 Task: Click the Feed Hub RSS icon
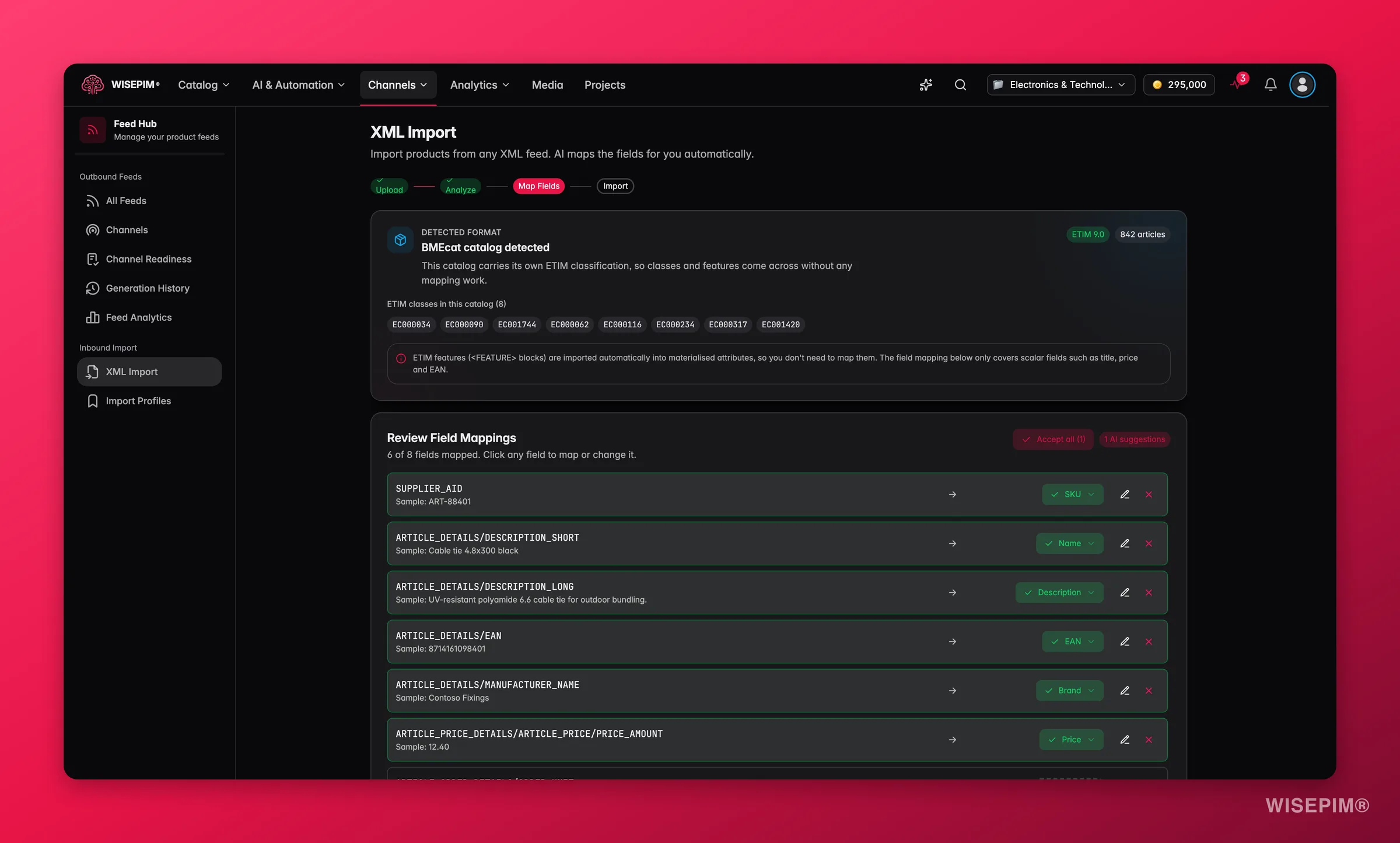tap(92, 130)
